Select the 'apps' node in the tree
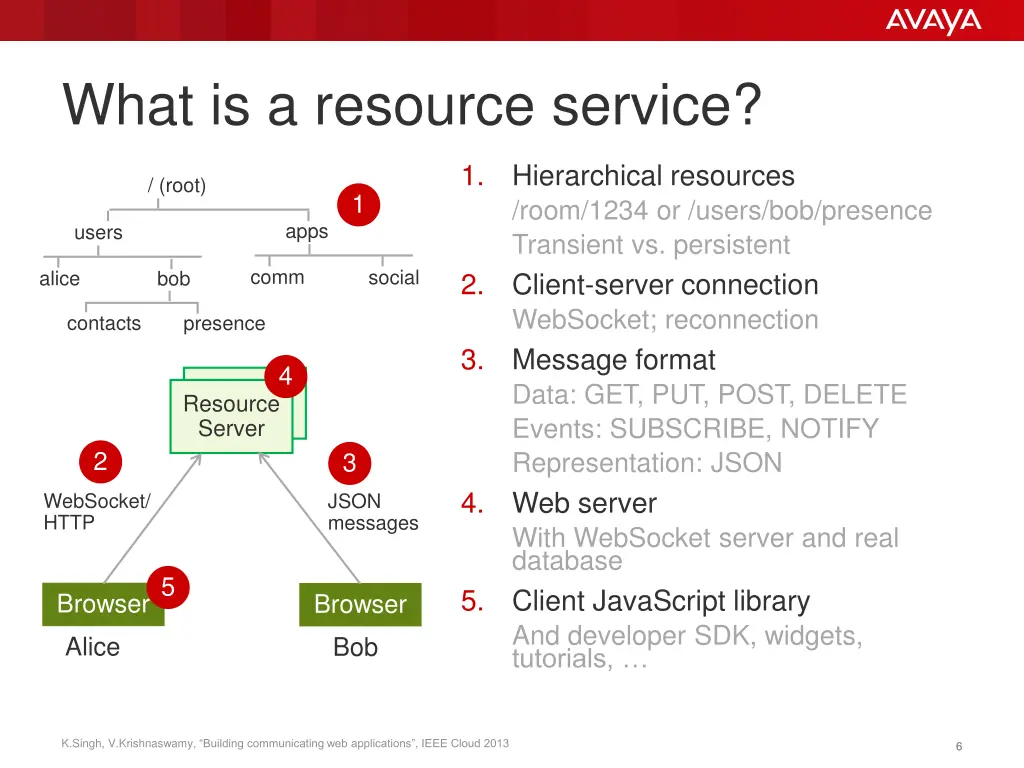 306,232
